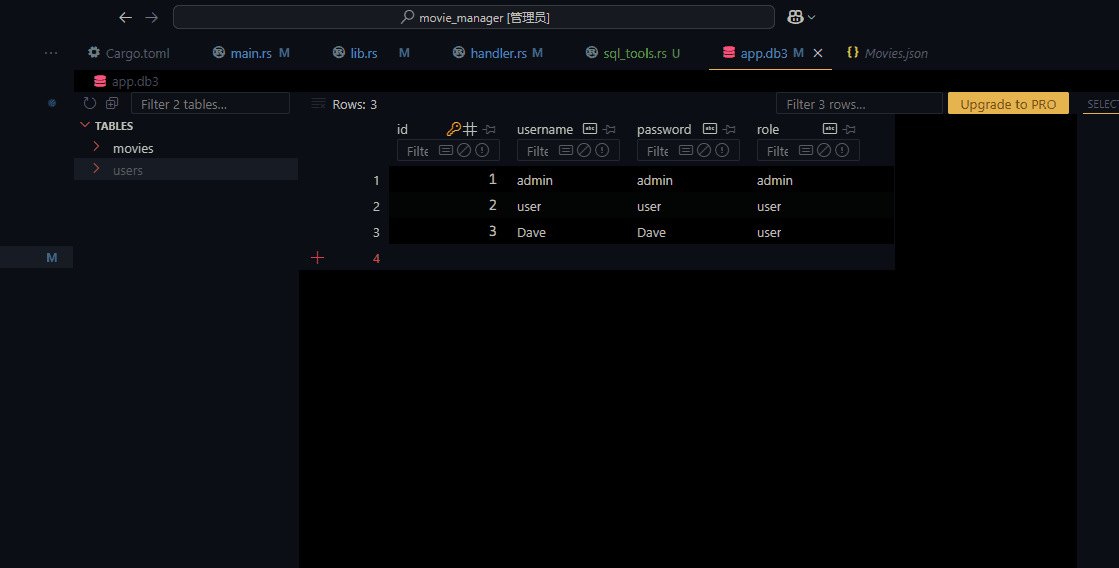The image size is (1119, 568).
Task: Switch to the handler.rs tab
Action: 498,53
